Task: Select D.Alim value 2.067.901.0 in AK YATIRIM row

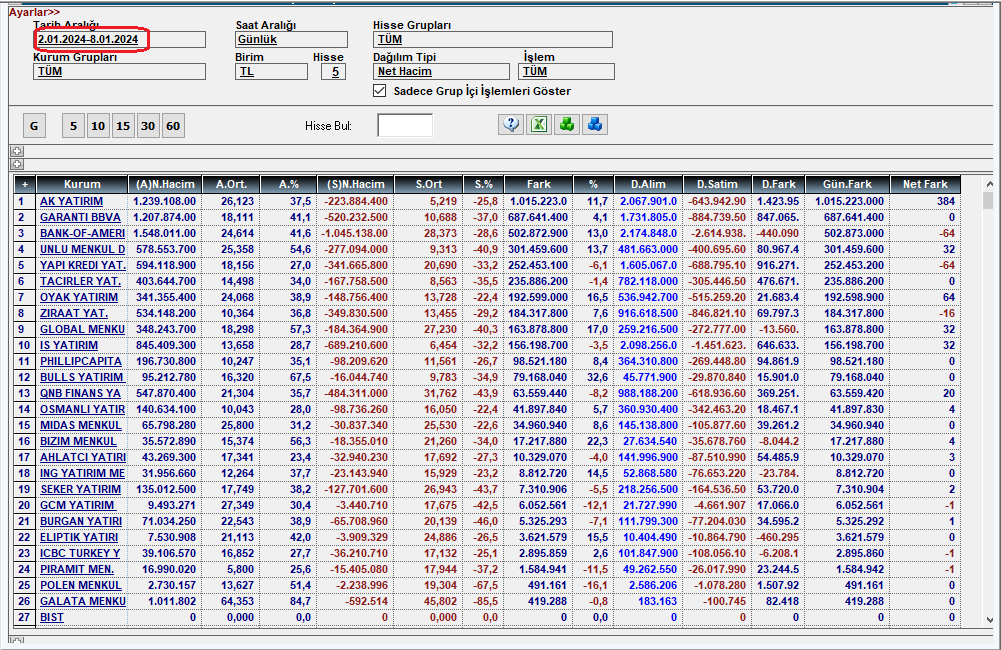Action: coord(649,201)
